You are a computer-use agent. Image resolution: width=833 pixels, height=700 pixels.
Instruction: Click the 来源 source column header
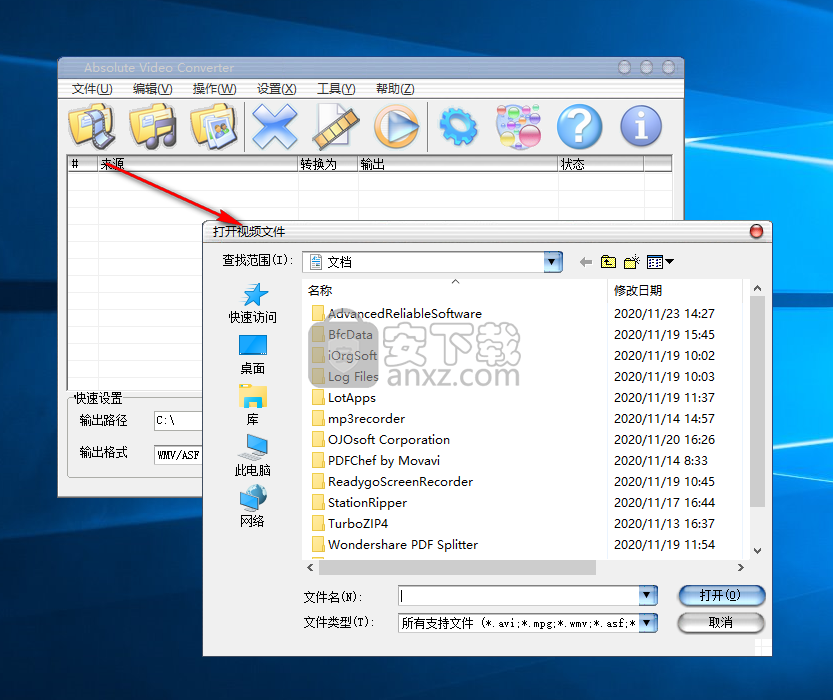coord(198,164)
